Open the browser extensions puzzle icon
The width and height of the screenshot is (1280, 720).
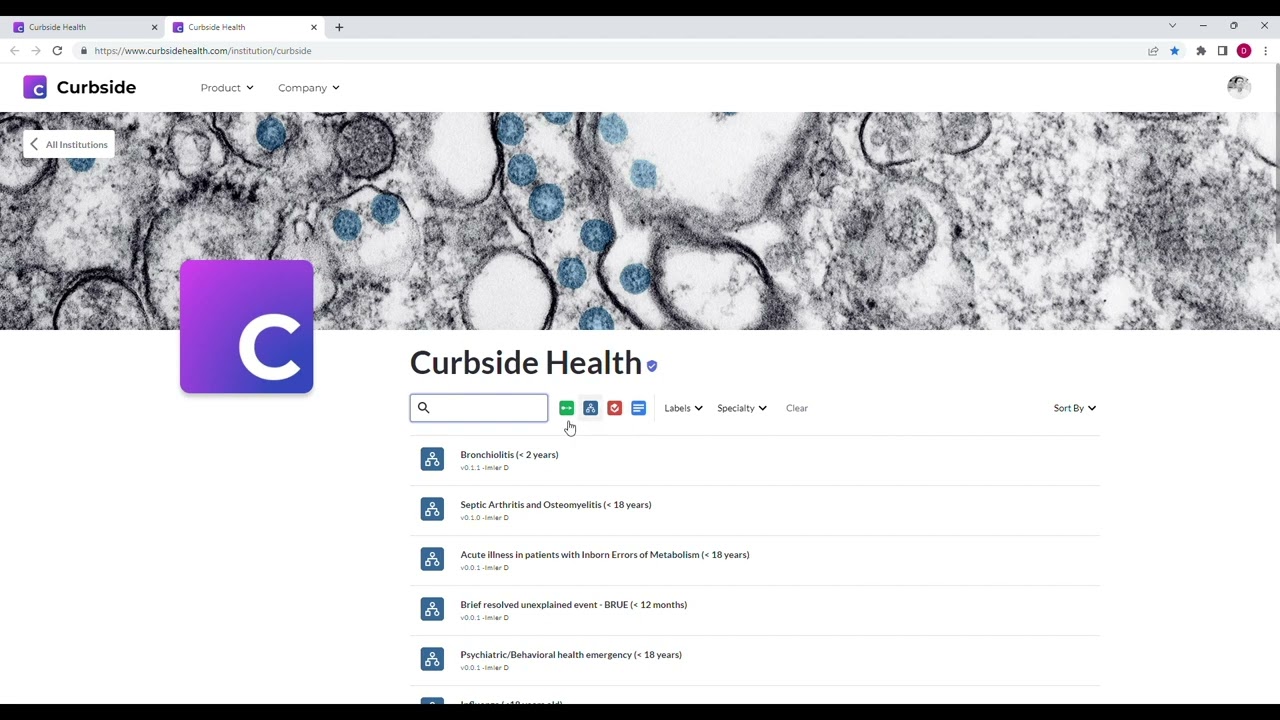coord(1201,51)
